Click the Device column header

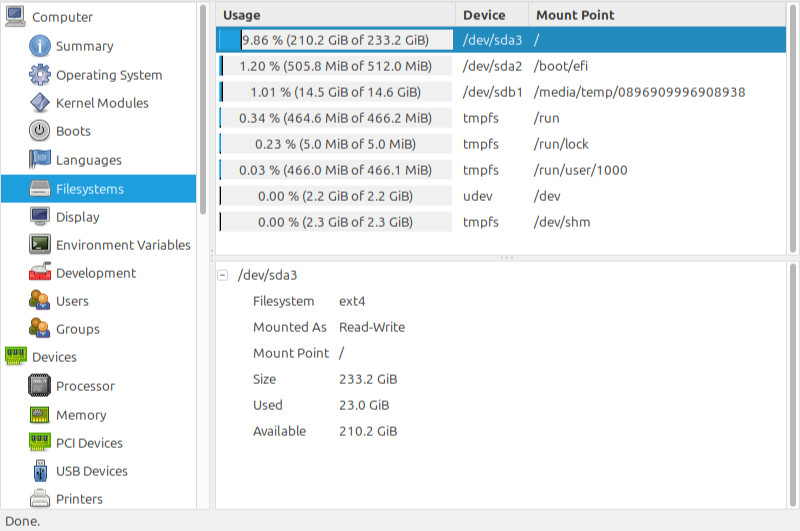[x=492, y=15]
